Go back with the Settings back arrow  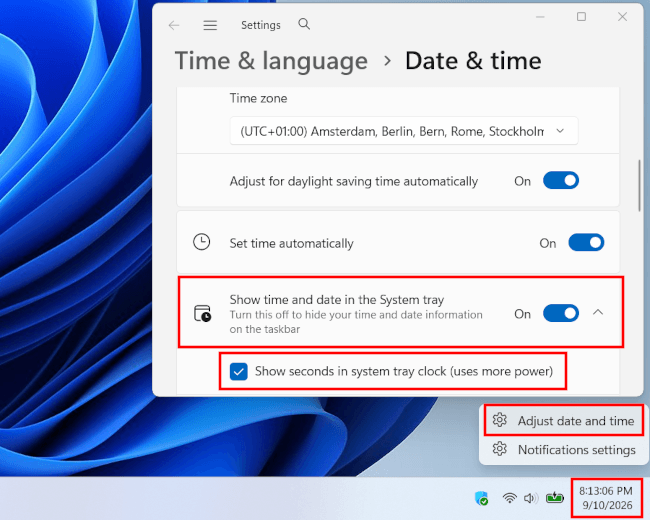pyautogui.click(x=174, y=25)
